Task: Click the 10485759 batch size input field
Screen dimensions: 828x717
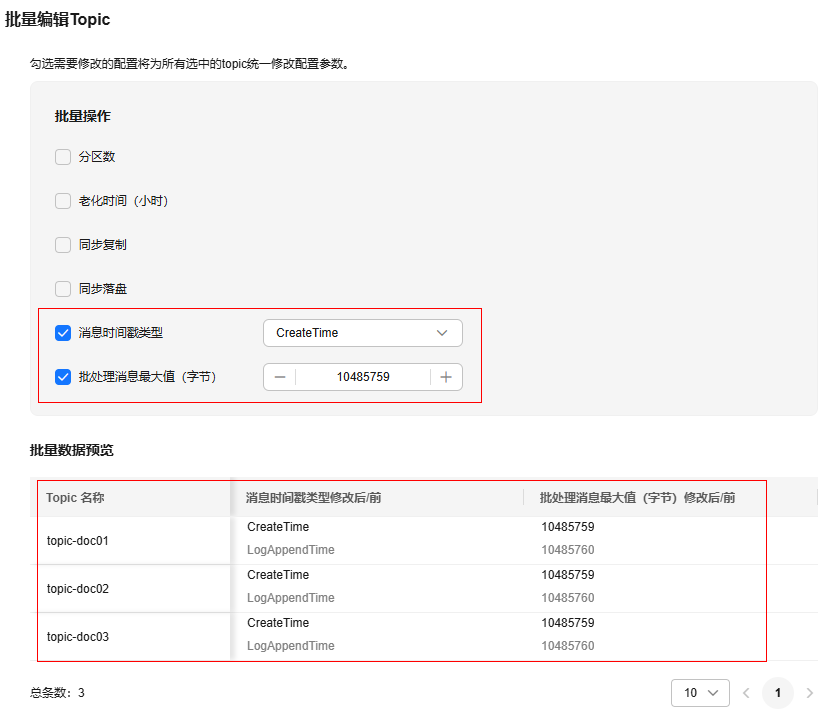Action: [x=363, y=377]
